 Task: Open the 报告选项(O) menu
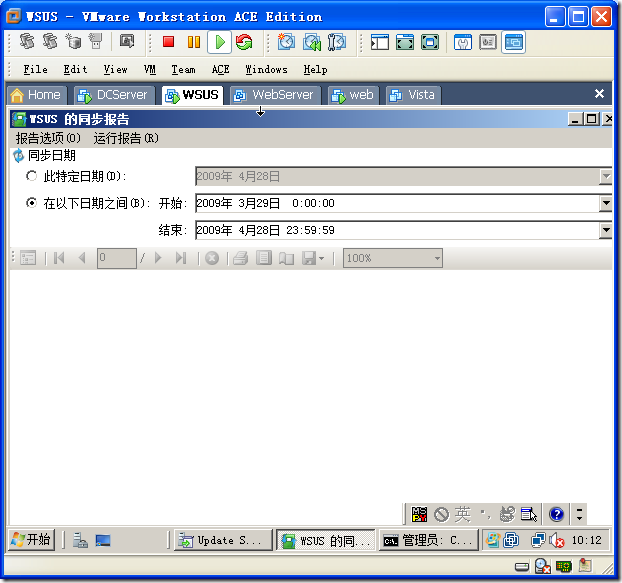point(48,138)
